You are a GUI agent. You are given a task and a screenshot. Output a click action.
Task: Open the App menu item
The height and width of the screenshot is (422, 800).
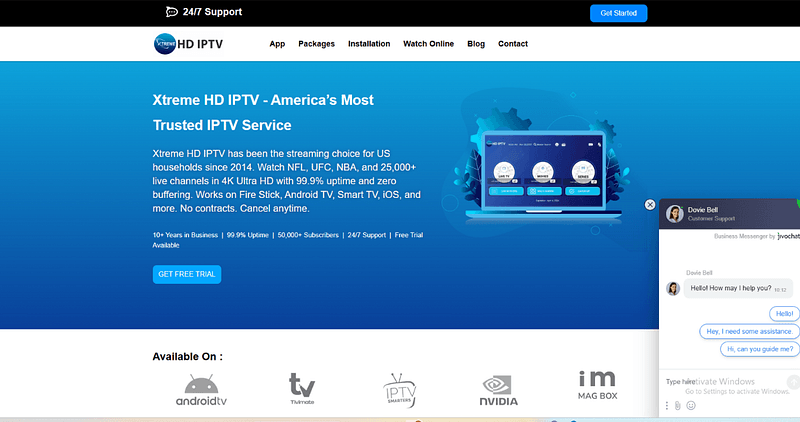[277, 44]
